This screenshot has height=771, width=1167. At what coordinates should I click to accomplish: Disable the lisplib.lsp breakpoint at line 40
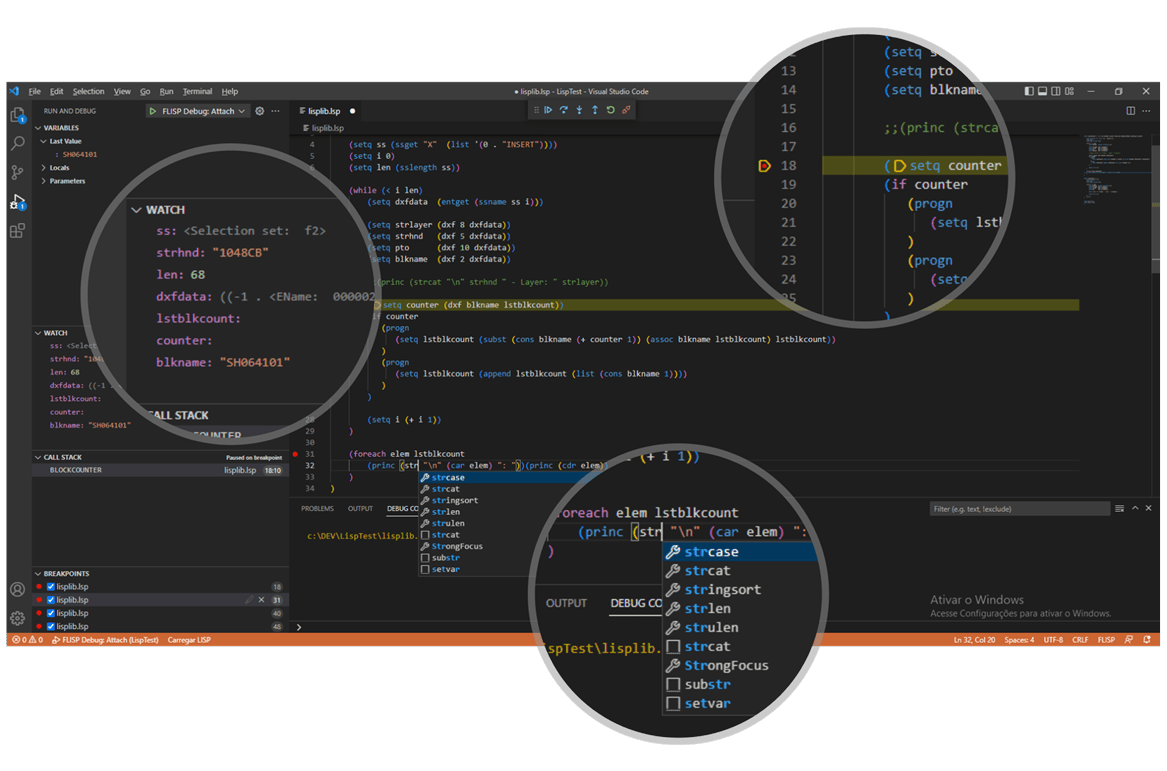pyautogui.click(x=51, y=613)
